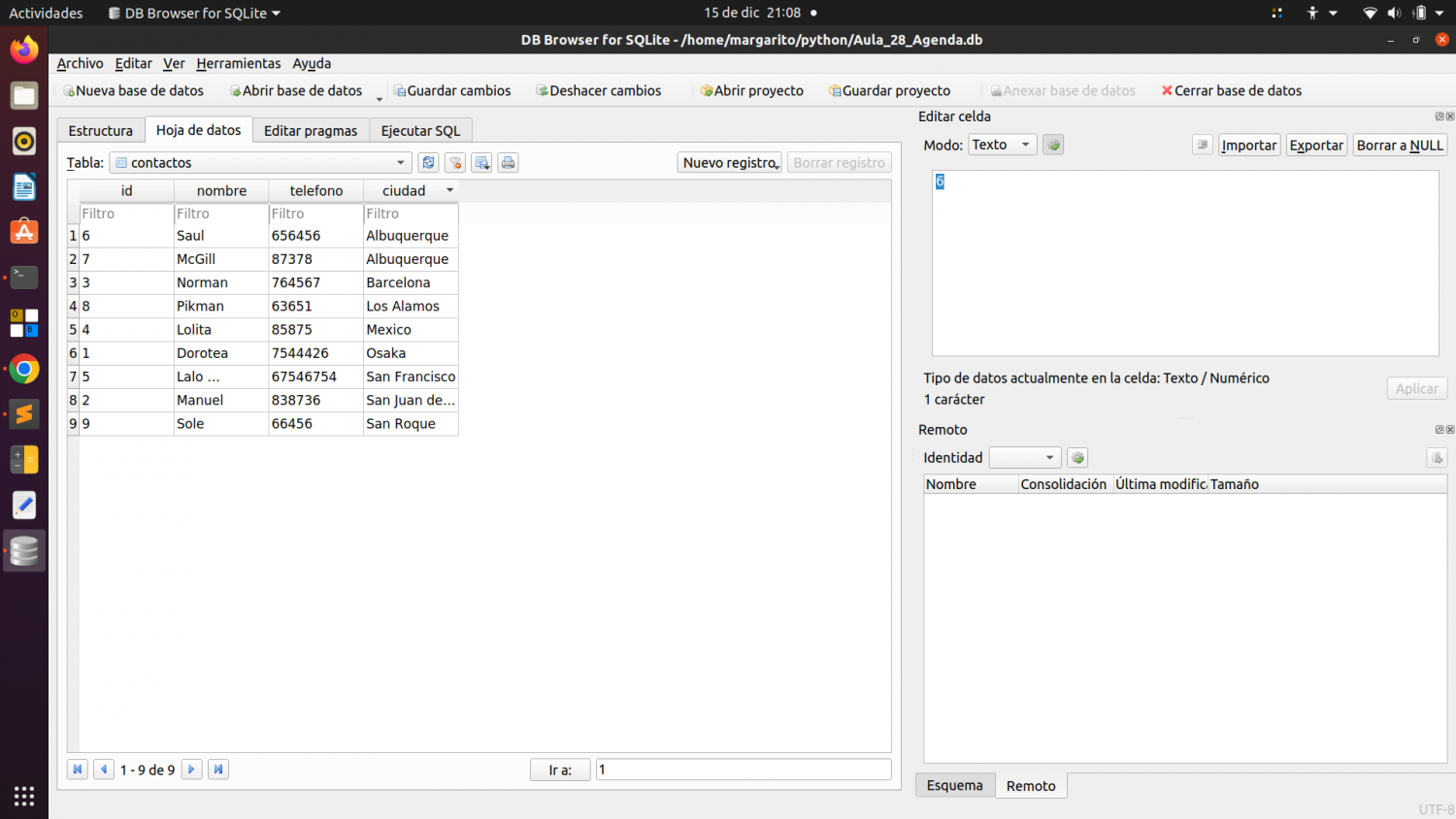Image resolution: width=1456 pixels, height=819 pixels.
Task: Print the table with printer icon
Action: tap(508, 163)
